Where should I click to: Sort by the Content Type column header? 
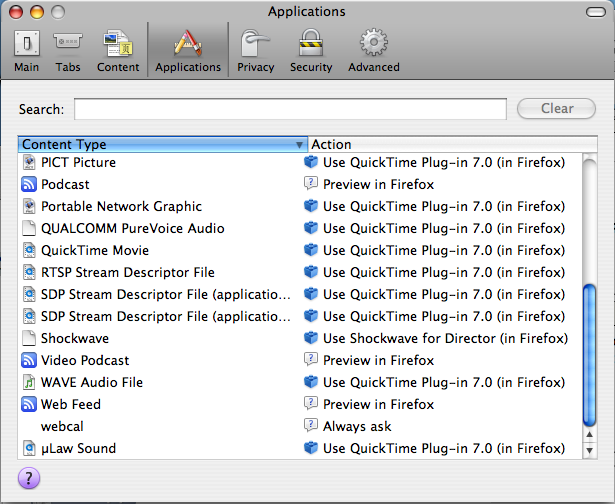click(160, 144)
